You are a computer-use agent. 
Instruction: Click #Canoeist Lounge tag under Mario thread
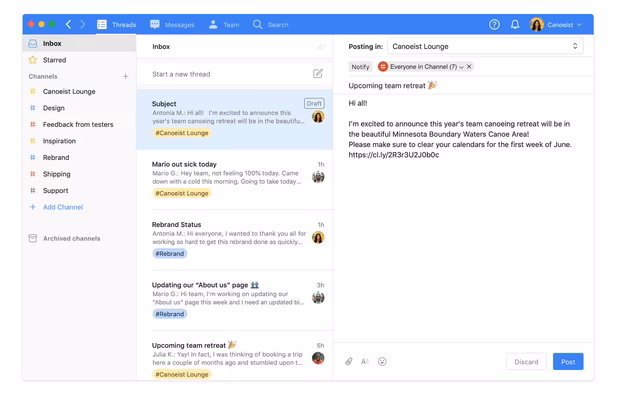point(182,193)
